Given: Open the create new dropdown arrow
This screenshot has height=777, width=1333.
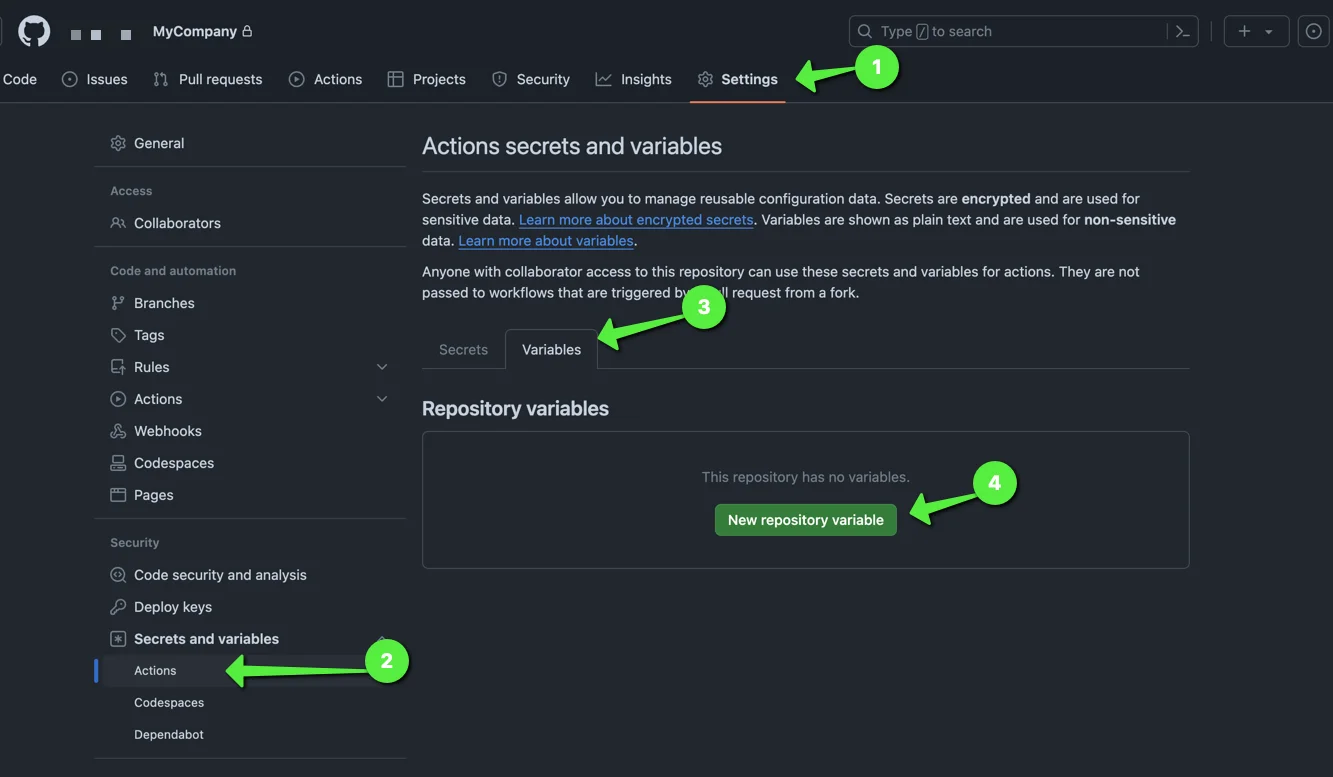Looking at the screenshot, I should click(1268, 30).
